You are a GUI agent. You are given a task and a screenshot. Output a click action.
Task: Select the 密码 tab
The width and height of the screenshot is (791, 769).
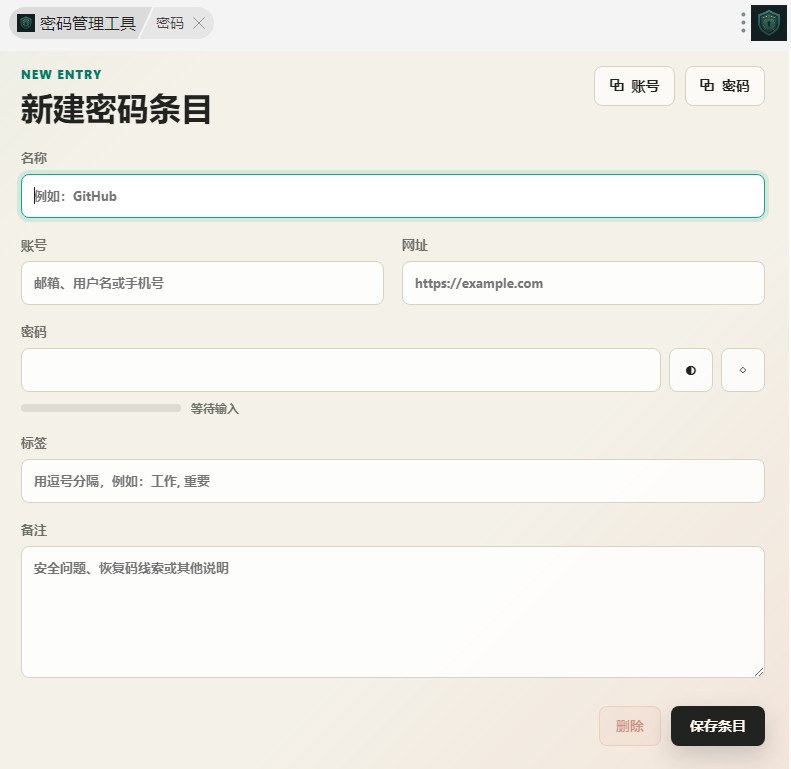pyautogui.click(x=170, y=23)
